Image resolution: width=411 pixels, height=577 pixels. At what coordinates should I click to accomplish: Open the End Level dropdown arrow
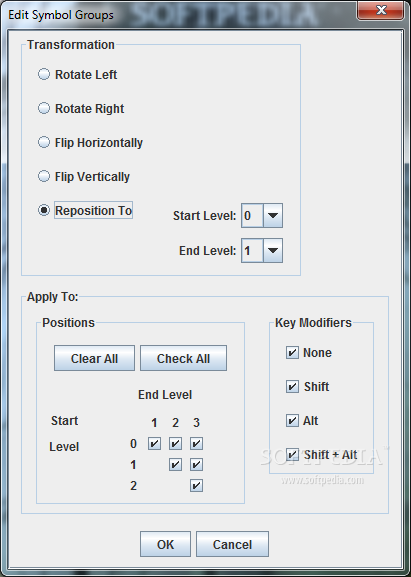point(273,250)
